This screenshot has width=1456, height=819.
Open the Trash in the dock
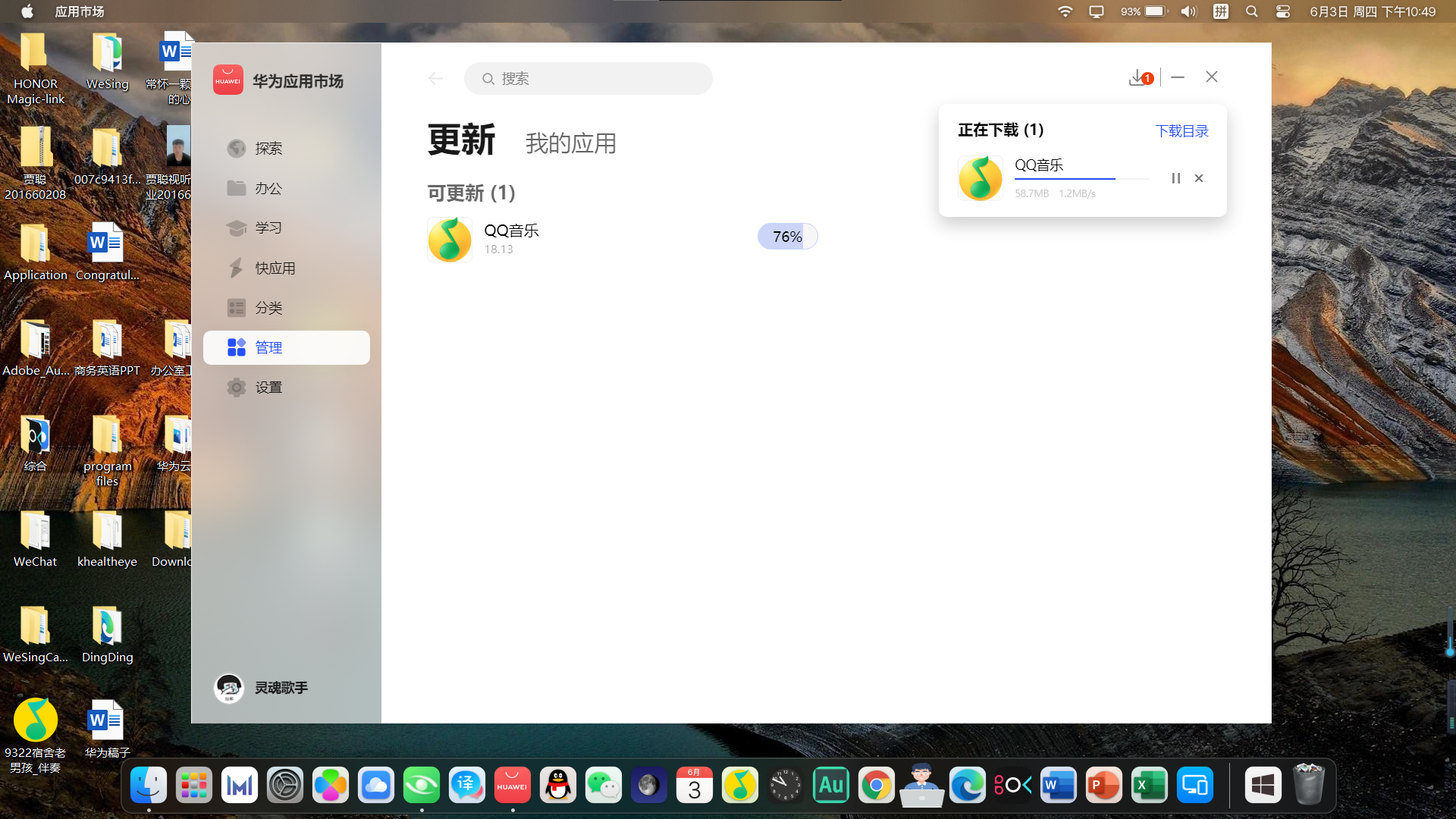[1309, 785]
